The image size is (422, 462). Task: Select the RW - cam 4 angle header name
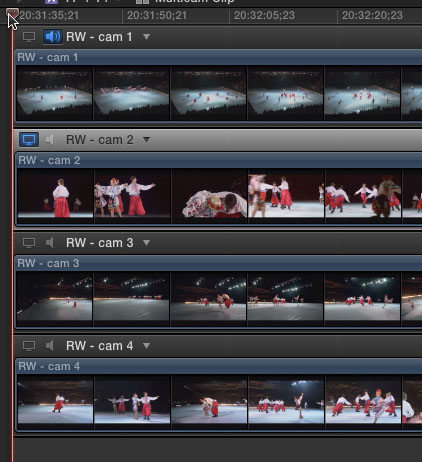[x=99, y=346]
